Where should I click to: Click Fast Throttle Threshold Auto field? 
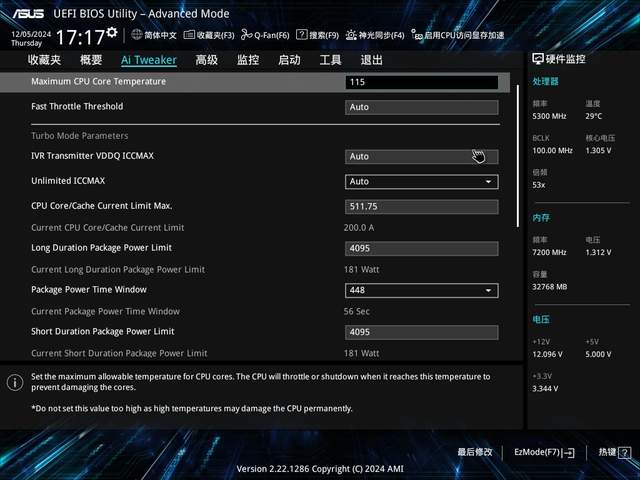[x=422, y=107]
